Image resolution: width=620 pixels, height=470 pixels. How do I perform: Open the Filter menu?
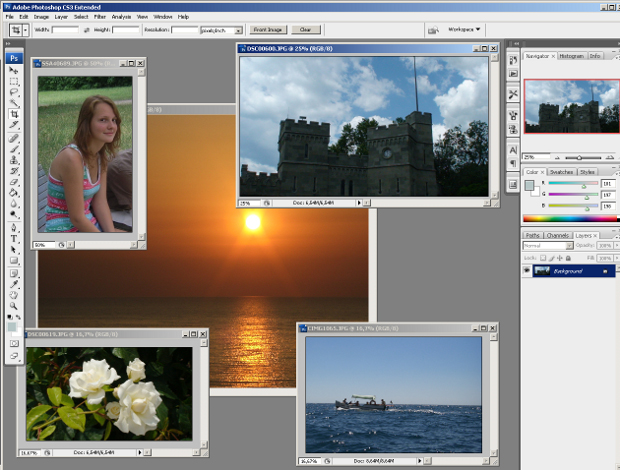point(100,17)
